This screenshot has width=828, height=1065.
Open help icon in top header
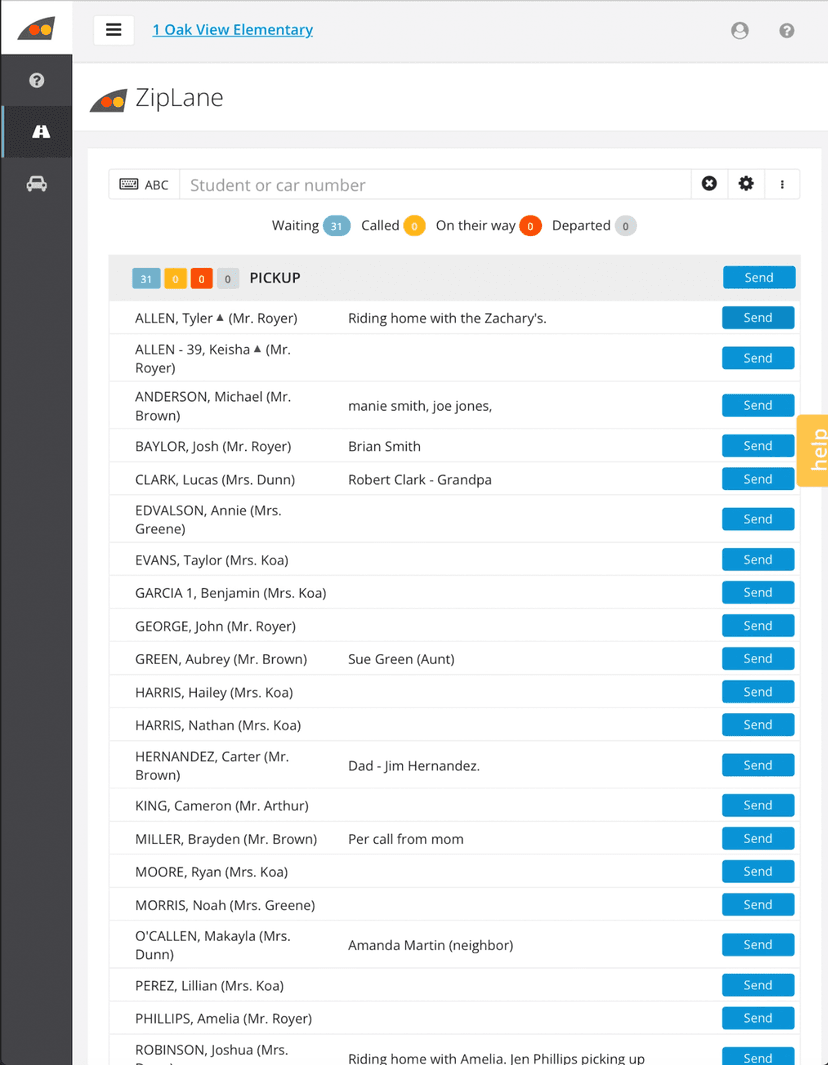pos(787,30)
